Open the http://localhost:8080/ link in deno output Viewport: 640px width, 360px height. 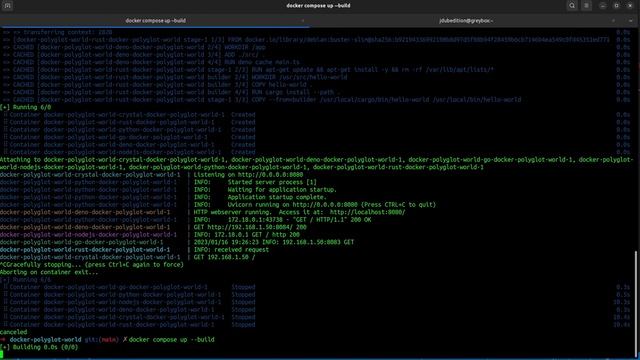367,212
